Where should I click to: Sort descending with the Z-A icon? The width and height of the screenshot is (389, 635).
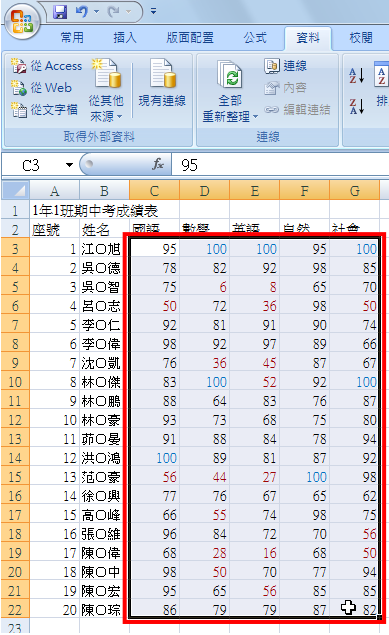pos(357,106)
